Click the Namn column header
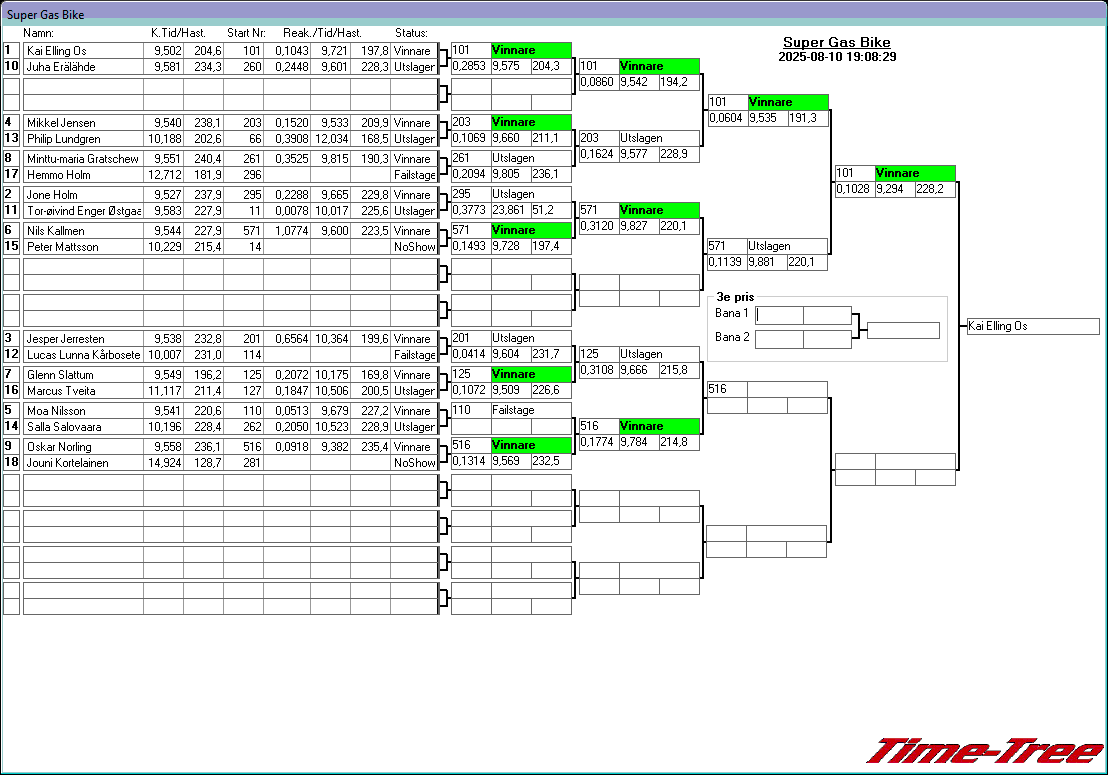The width and height of the screenshot is (1108, 775). [37, 33]
